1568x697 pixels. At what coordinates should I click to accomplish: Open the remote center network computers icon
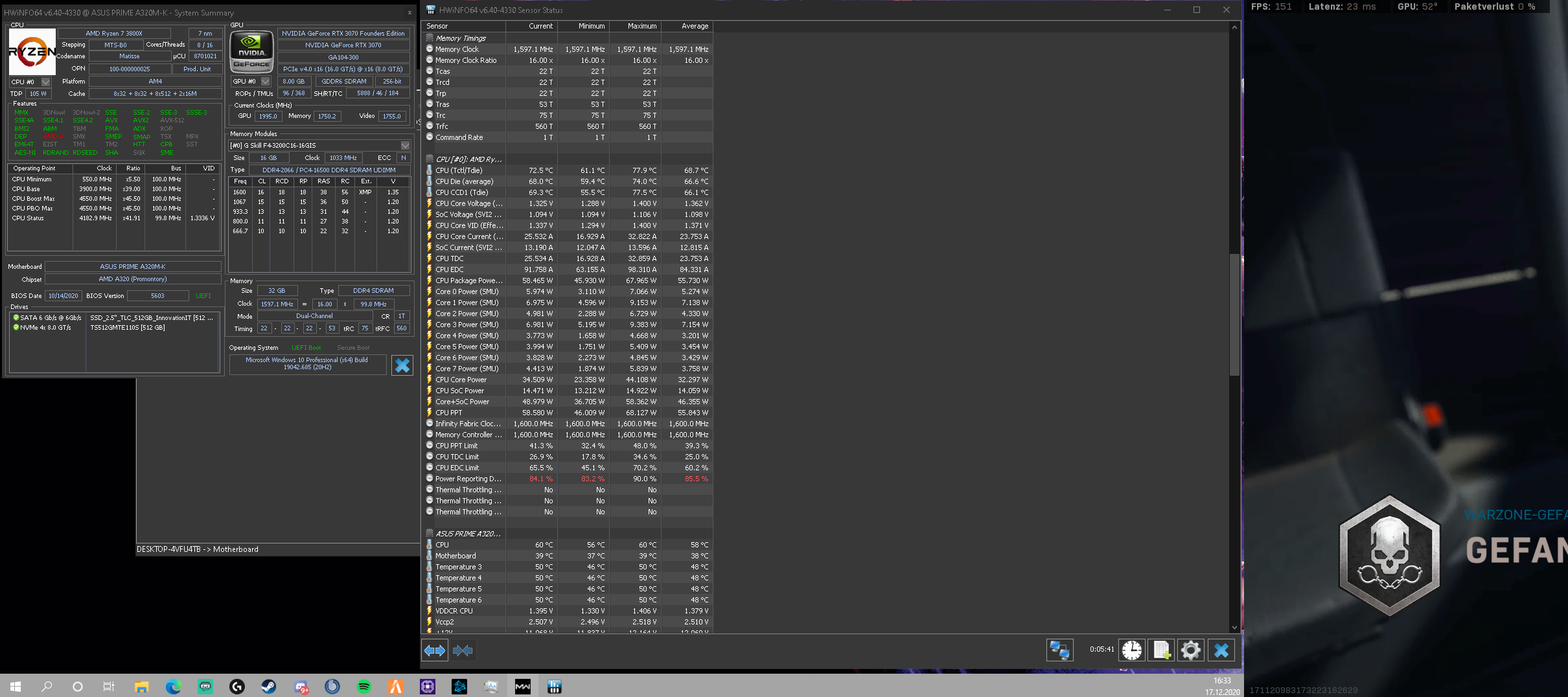click(1060, 650)
